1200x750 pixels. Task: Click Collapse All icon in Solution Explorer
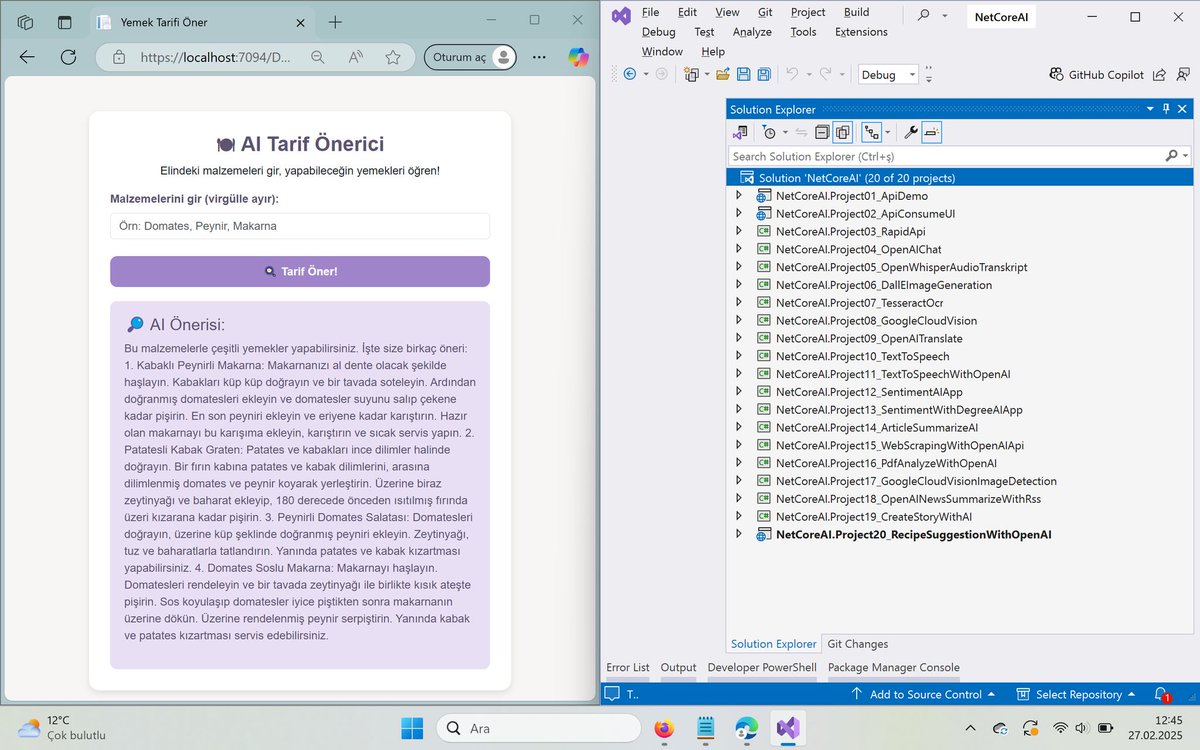(822, 132)
